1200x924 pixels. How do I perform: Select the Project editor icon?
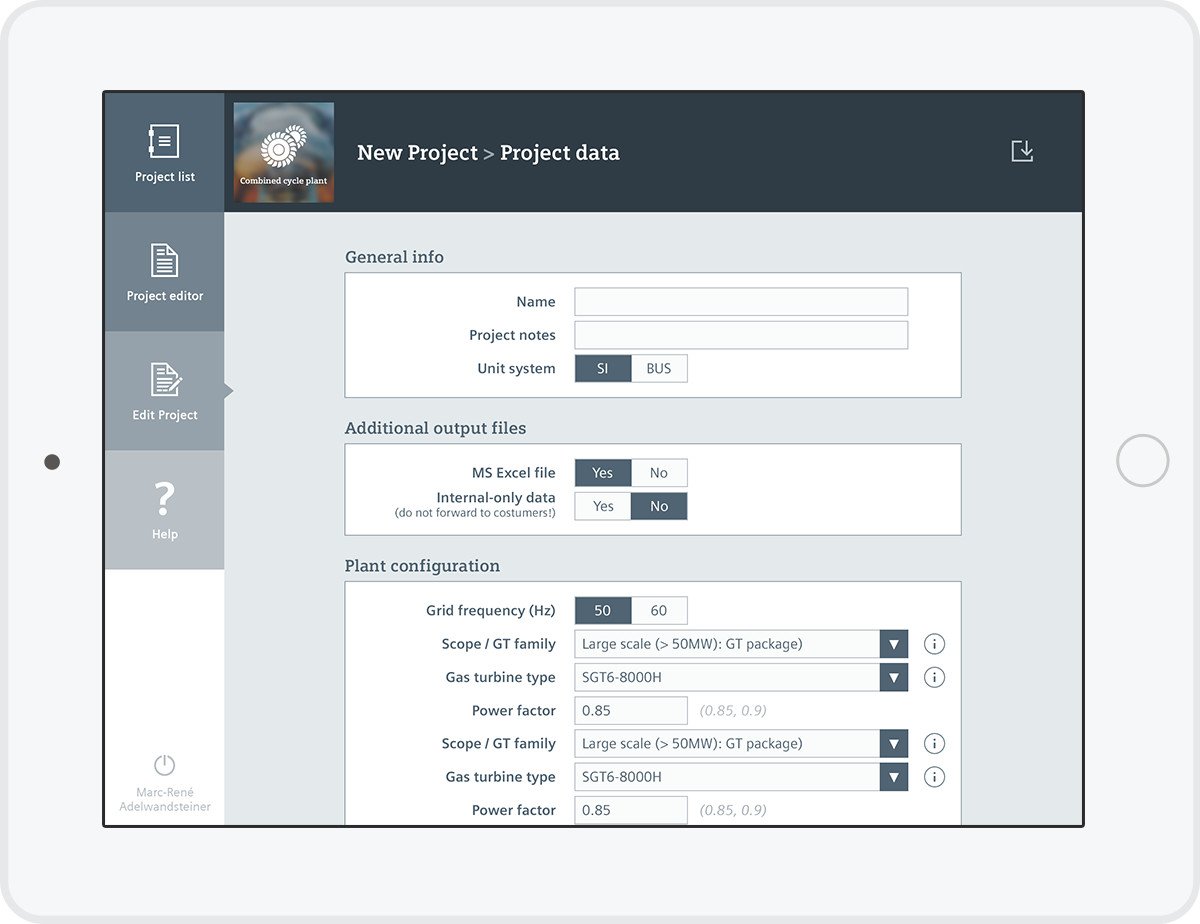click(164, 271)
